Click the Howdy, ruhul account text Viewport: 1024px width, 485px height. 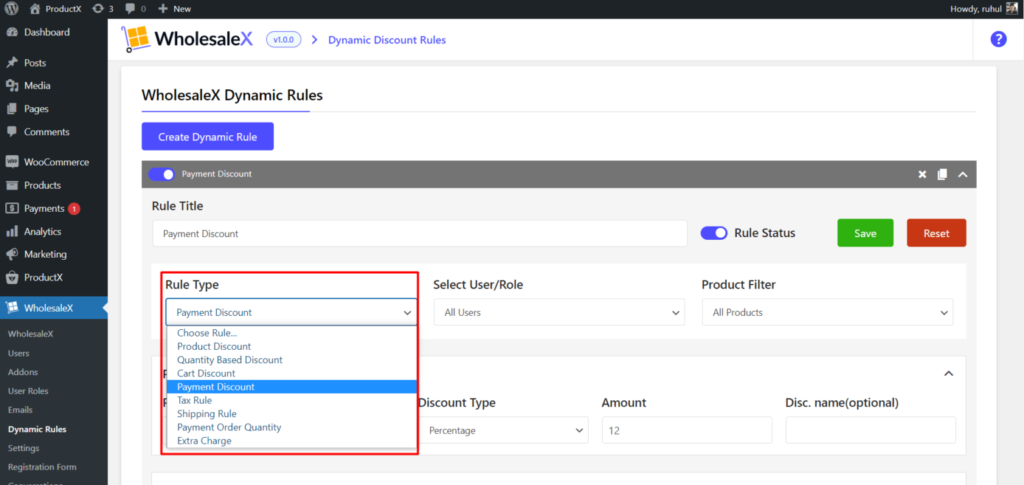[x=976, y=9]
